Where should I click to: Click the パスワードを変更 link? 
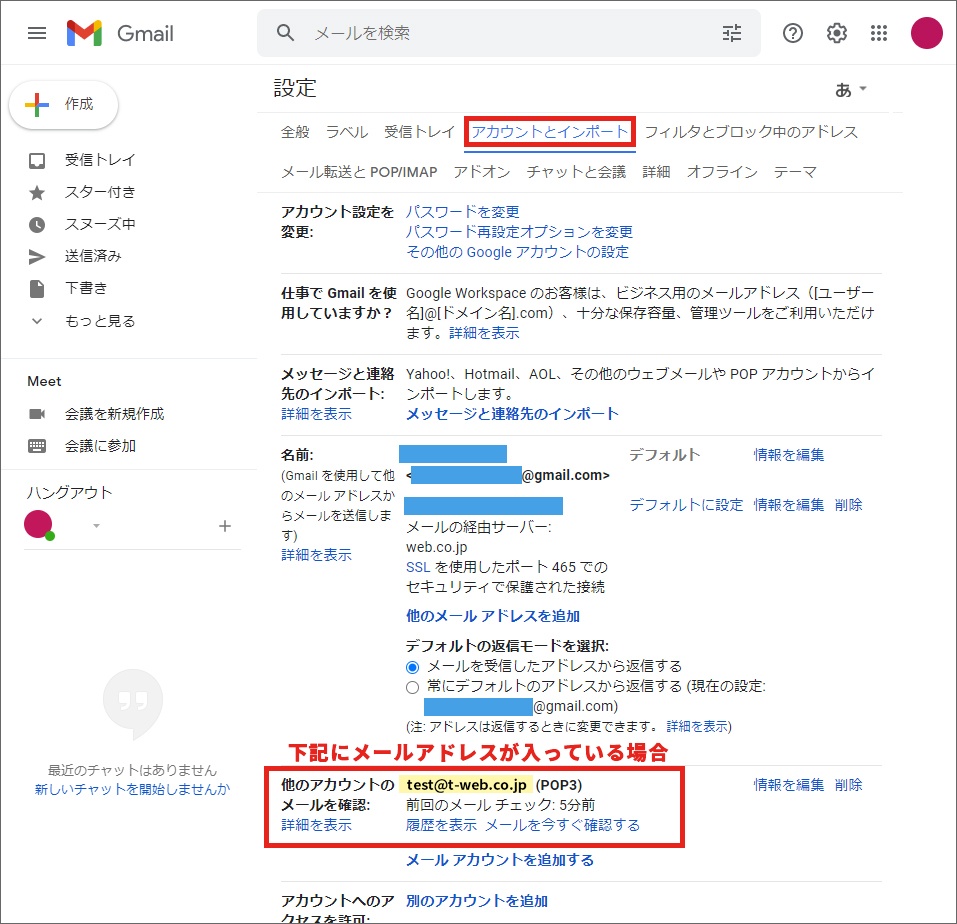tap(462, 212)
